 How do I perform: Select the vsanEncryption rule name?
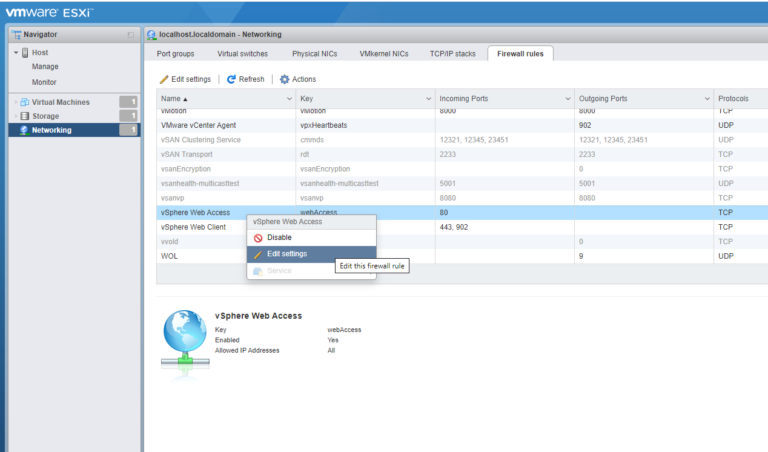click(x=186, y=169)
